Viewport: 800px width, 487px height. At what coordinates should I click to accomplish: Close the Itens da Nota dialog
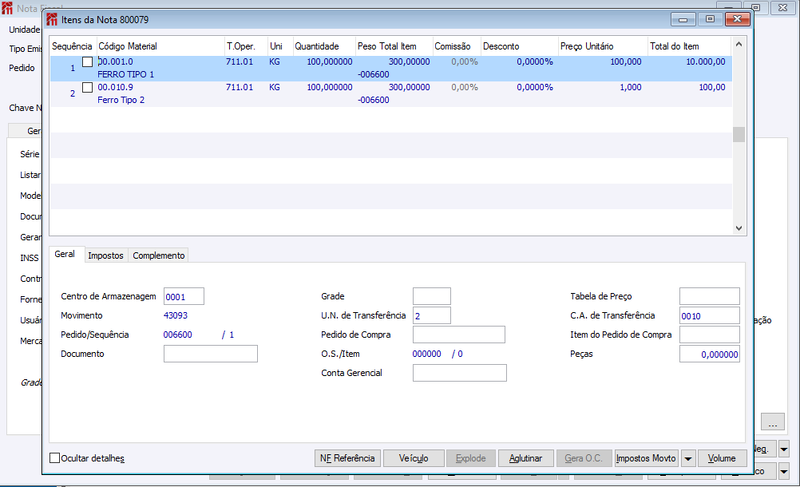737,19
